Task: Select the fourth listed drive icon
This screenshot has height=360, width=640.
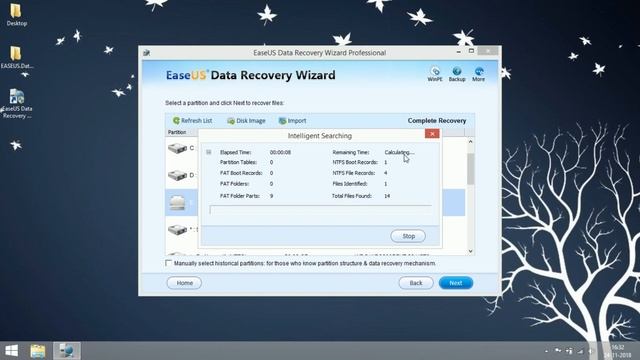Action: 177,229
